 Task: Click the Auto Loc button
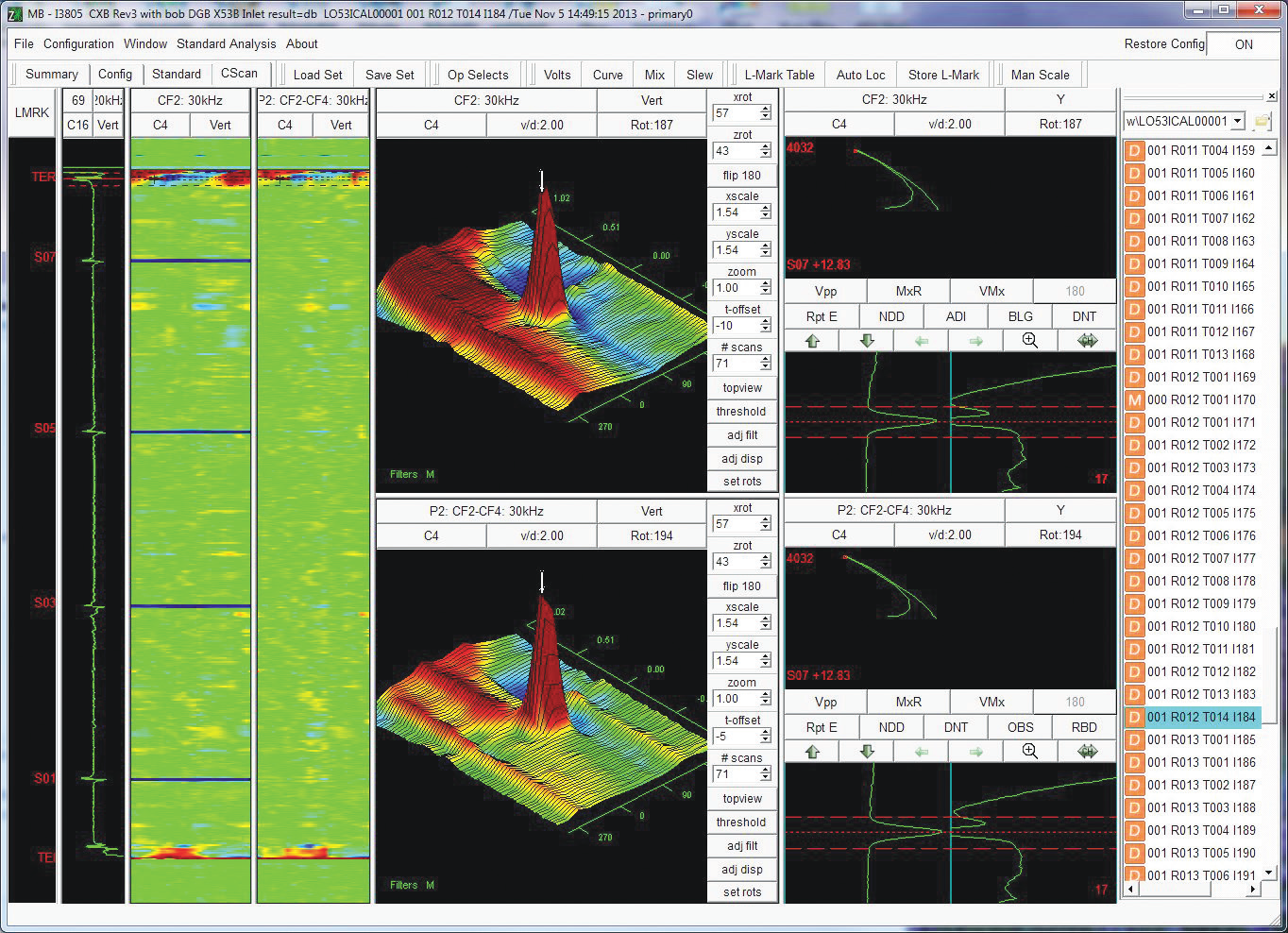[x=860, y=75]
